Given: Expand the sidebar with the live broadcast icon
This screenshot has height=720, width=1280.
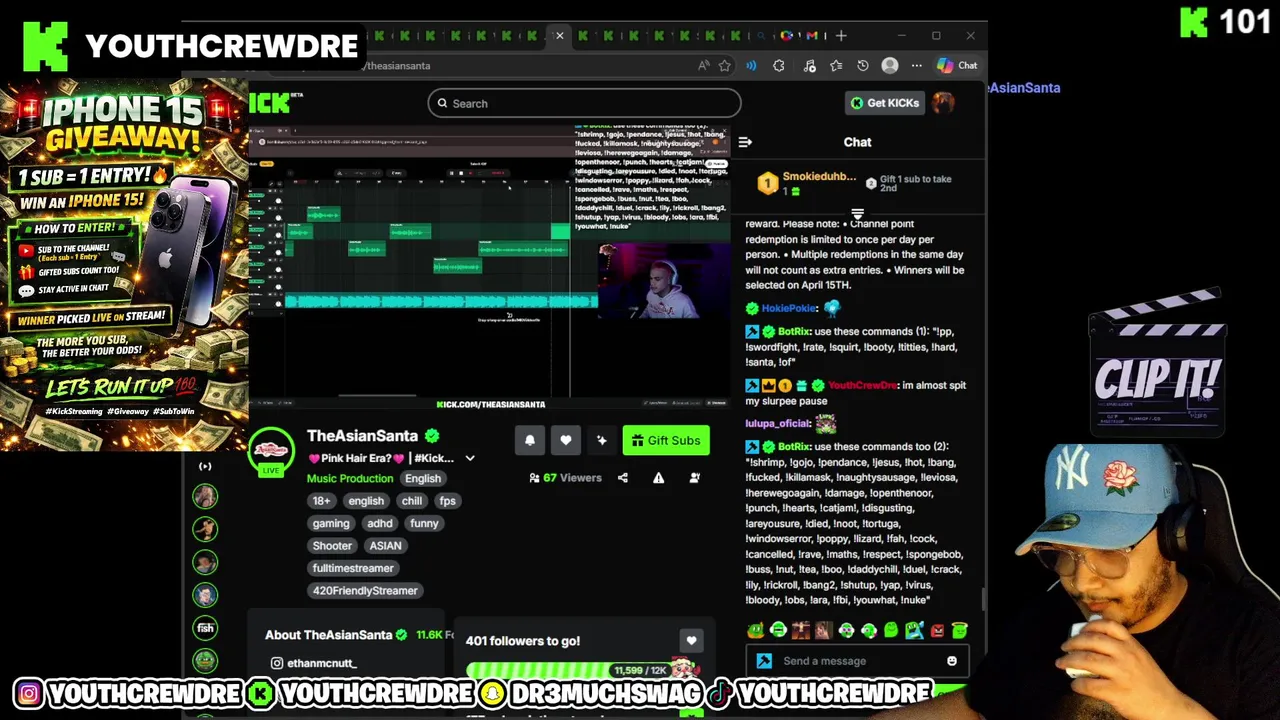Looking at the screenshot, I should (205, 466).
